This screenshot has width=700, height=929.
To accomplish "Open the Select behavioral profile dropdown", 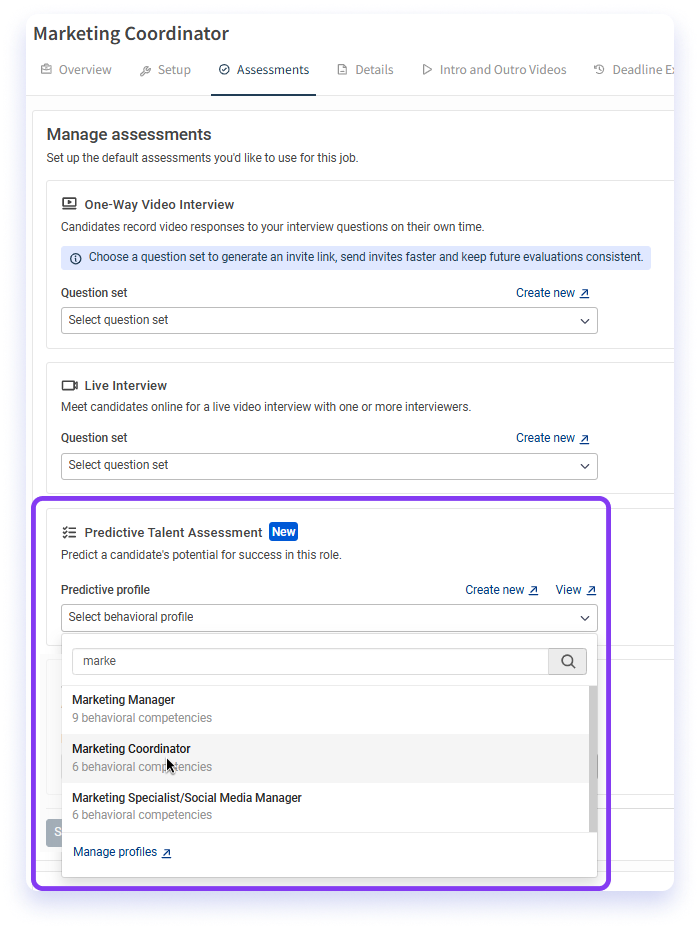I will [x=329, y=618].
